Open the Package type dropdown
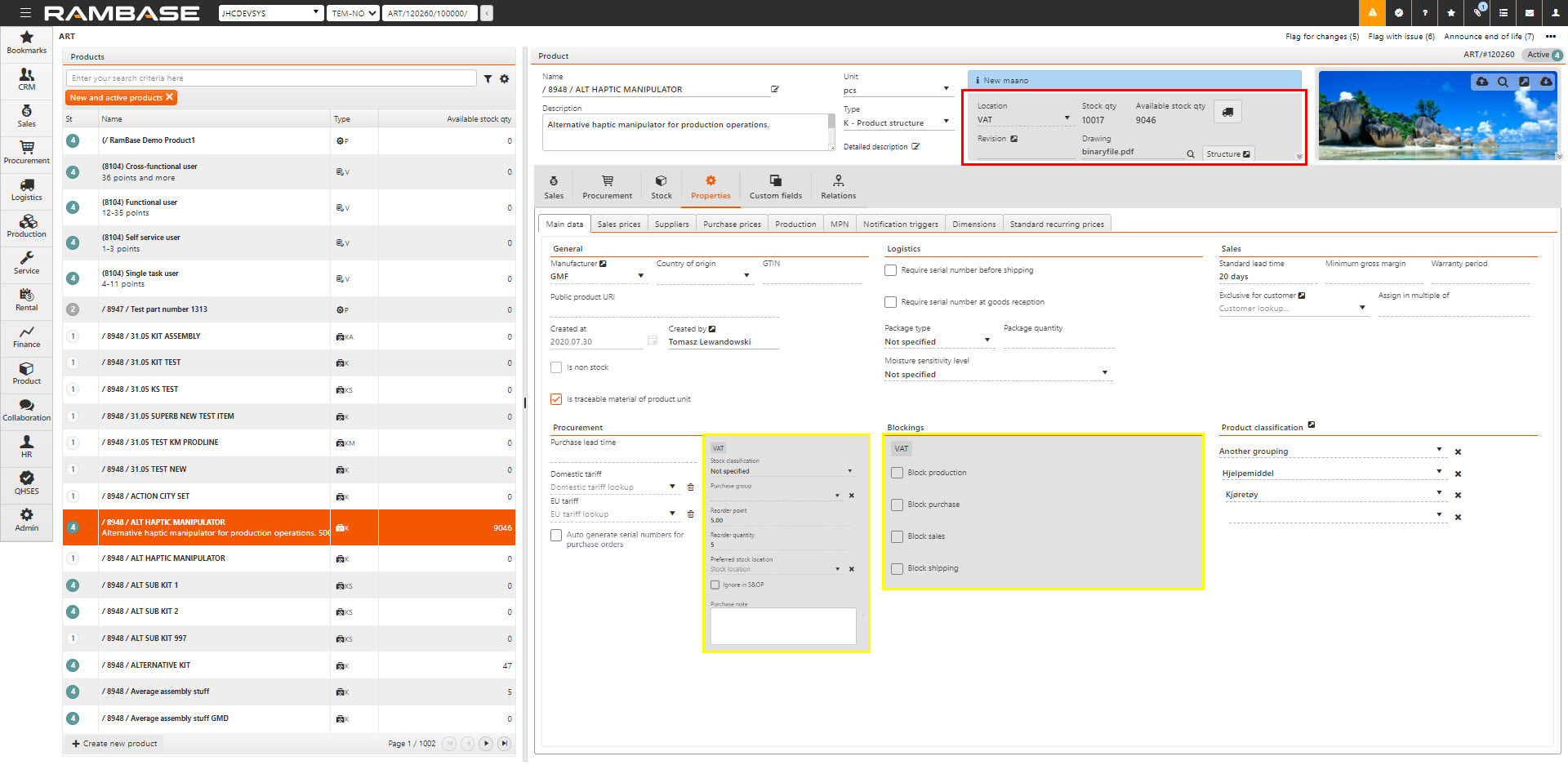 (x=987, y=341)
